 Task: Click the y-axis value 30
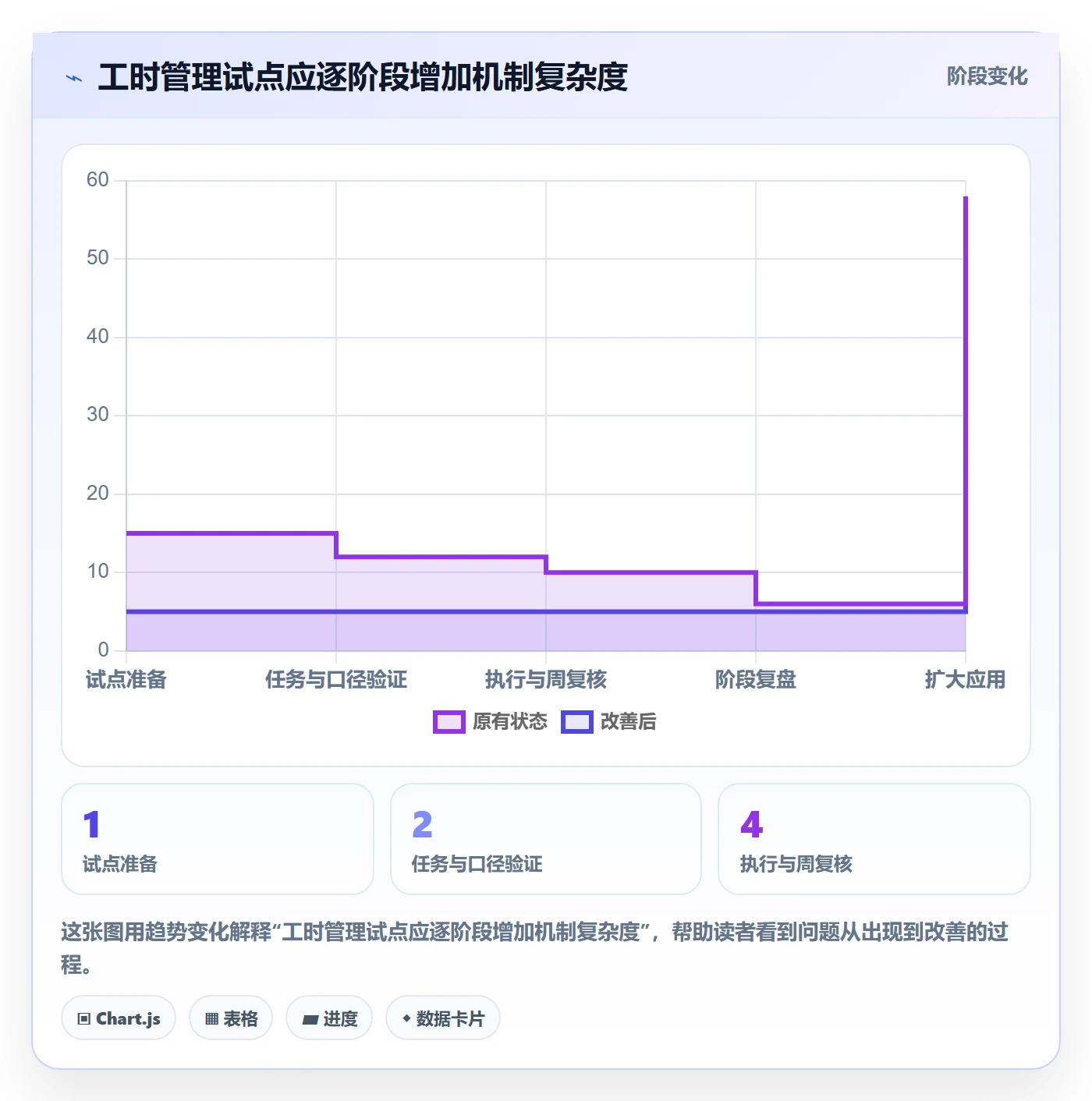pos(97,415)
